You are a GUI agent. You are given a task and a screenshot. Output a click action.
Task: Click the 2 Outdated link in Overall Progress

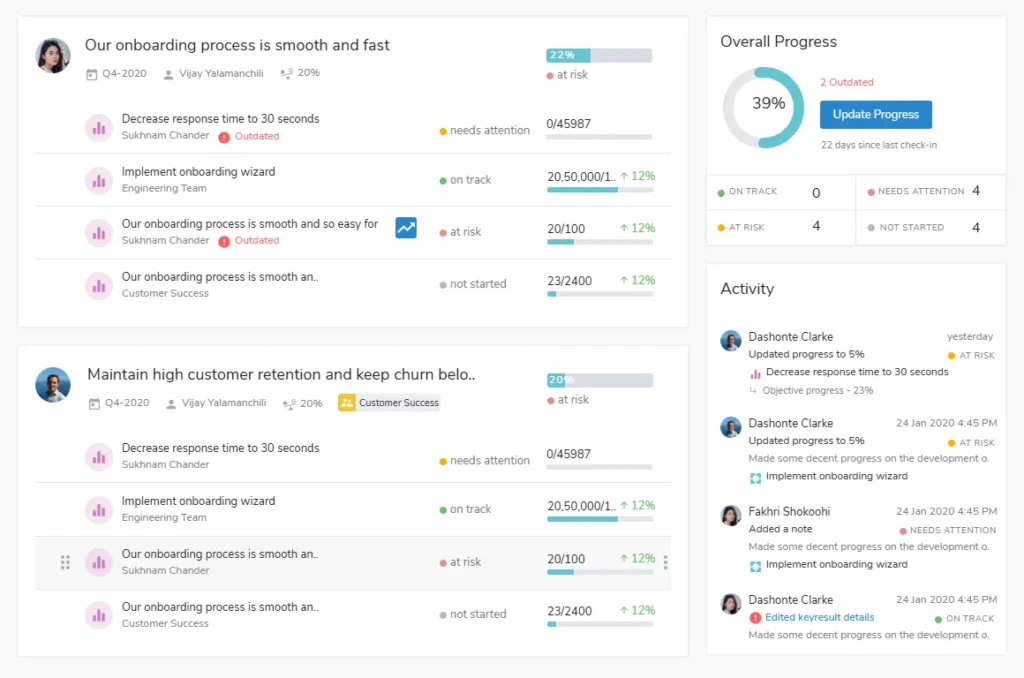pos(846,82)
